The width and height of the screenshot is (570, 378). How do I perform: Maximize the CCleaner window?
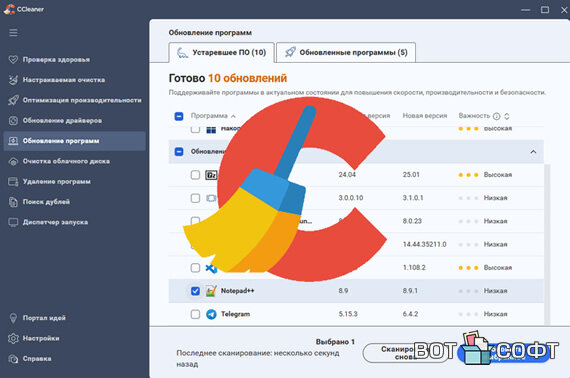(545, 10)
